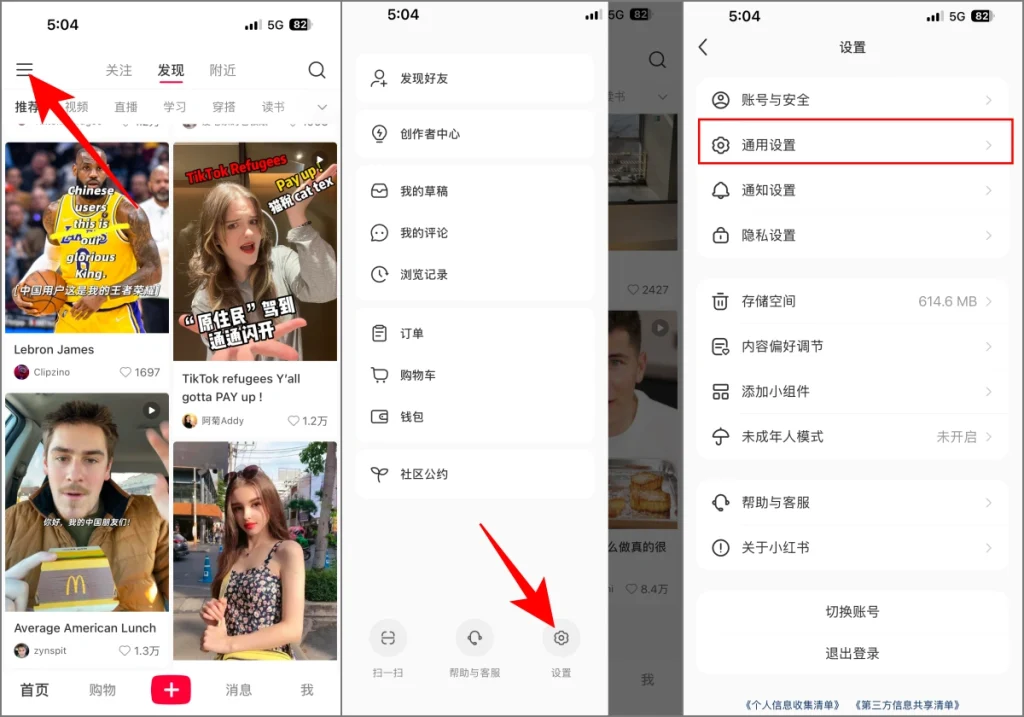Tap the red plus create button
1024x717 pixels.
coord(171,690)
